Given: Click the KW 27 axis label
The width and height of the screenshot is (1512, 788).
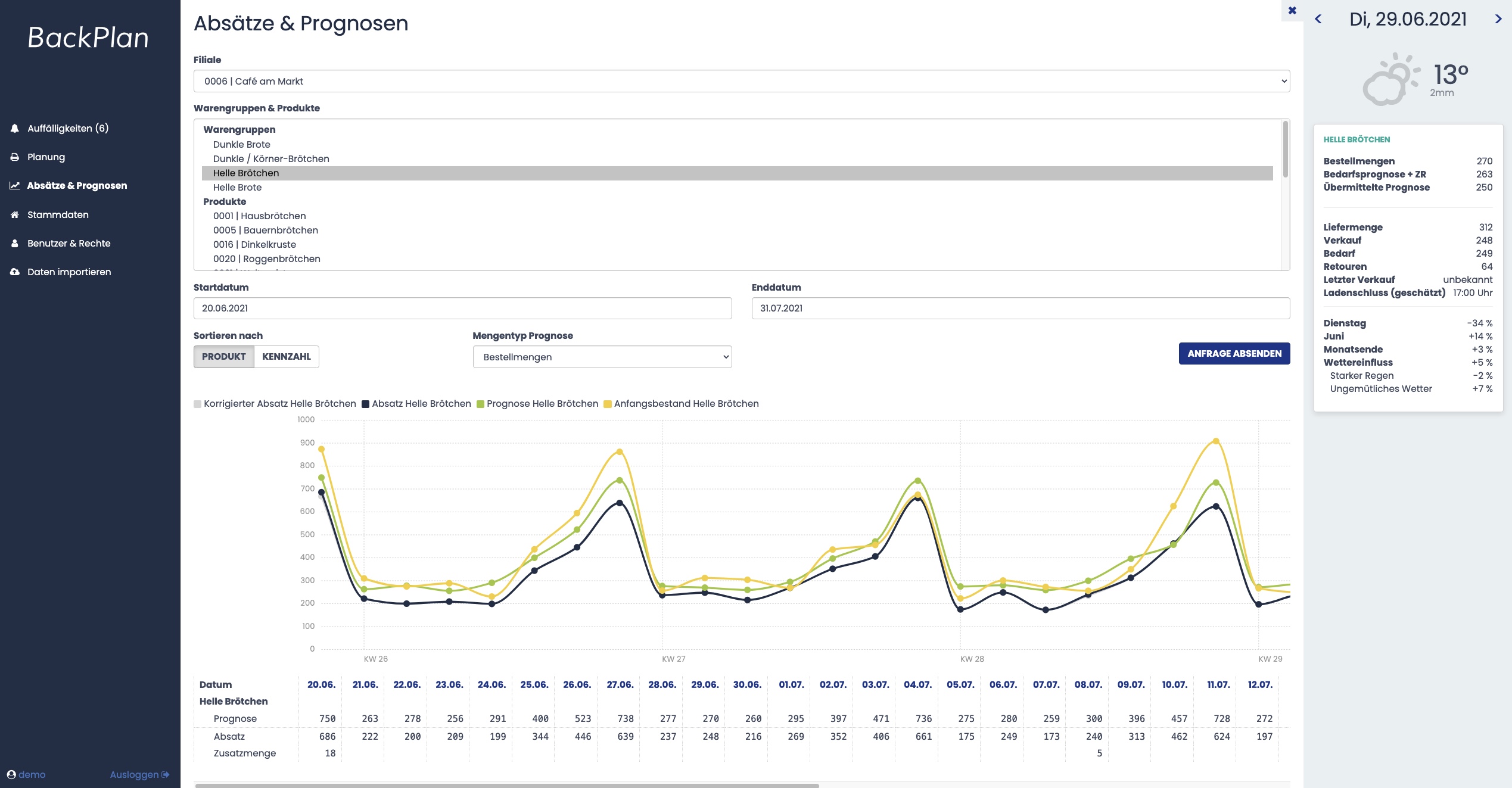Looking at the screenshot, I should click(674, 659).
